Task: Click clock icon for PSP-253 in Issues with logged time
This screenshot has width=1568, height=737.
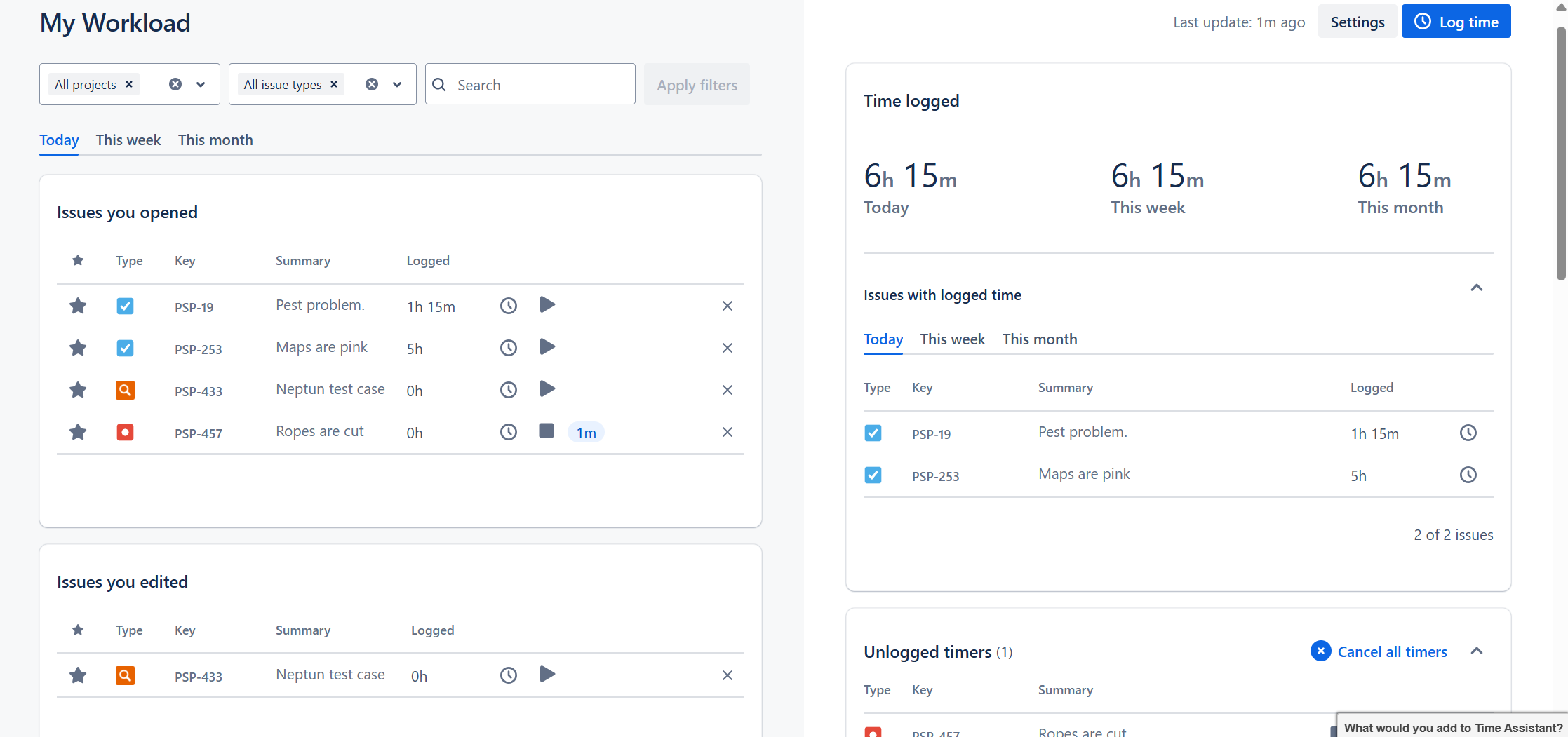Action: click(1468, 475)
